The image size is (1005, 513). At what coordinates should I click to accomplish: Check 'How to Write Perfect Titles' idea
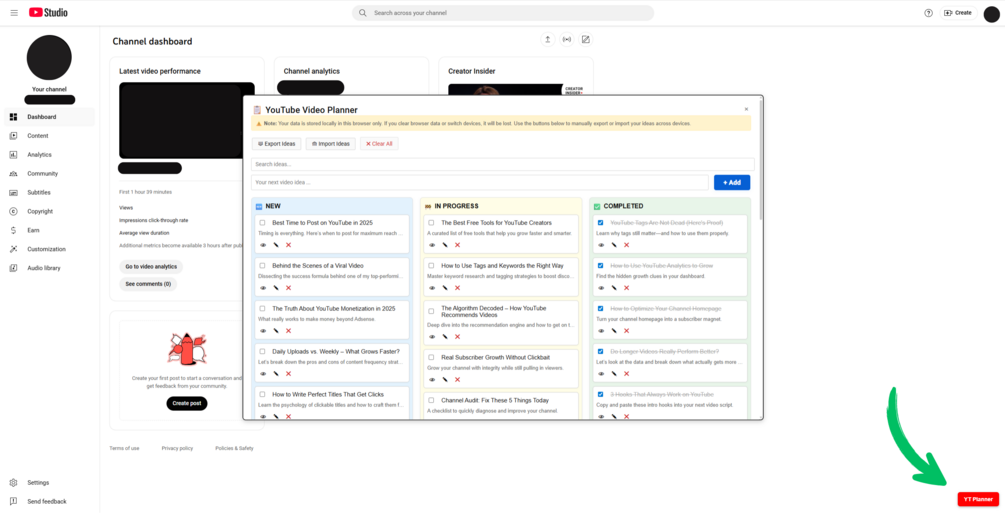tap(262, 394)
